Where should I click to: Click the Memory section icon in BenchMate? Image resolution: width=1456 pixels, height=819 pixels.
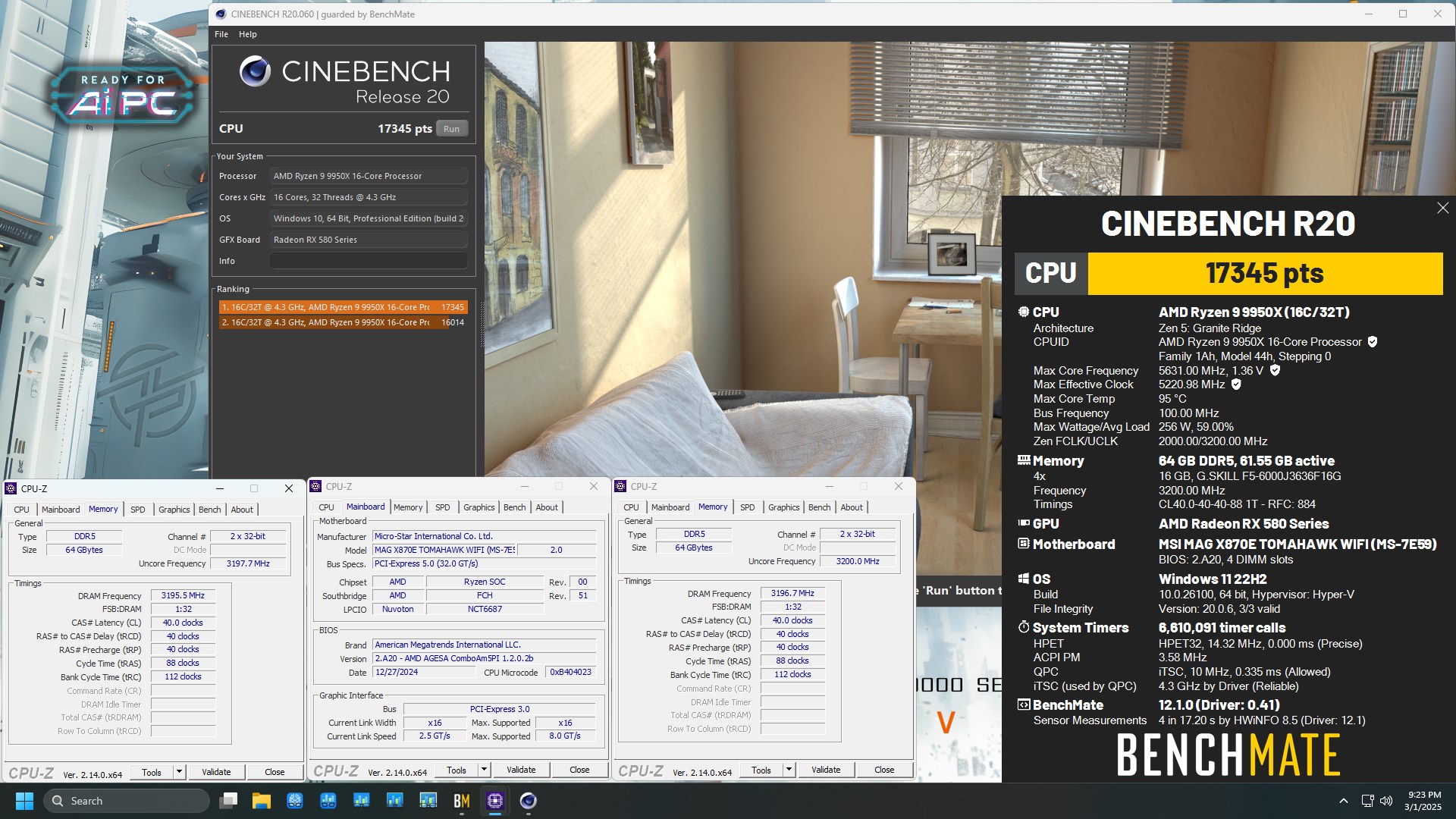pos(1024,460)
